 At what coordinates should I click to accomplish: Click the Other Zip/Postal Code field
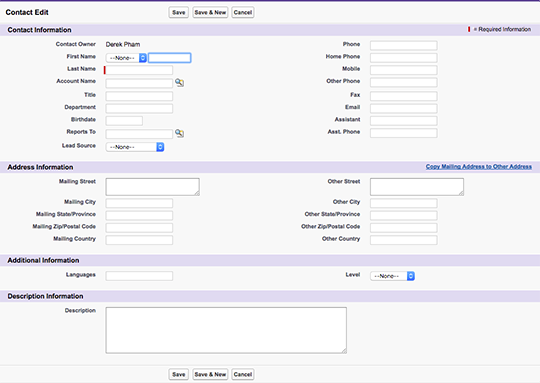404,228
